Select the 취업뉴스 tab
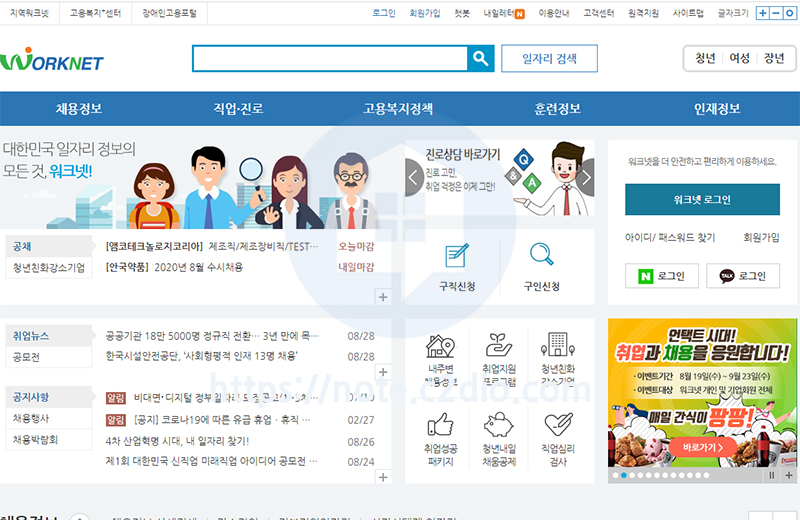This screenshot has height=520, width=800. [49, 336]
